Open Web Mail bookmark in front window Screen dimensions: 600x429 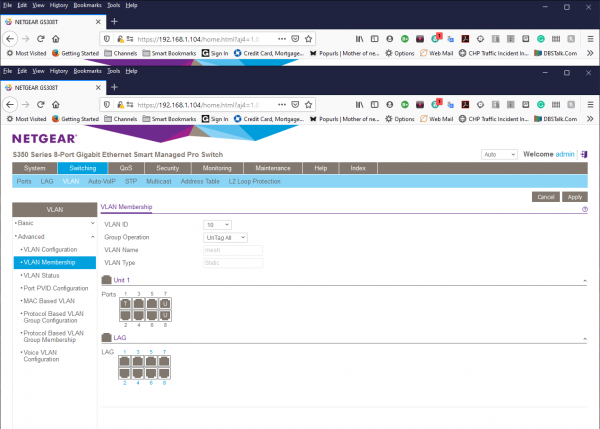(437, 119)
